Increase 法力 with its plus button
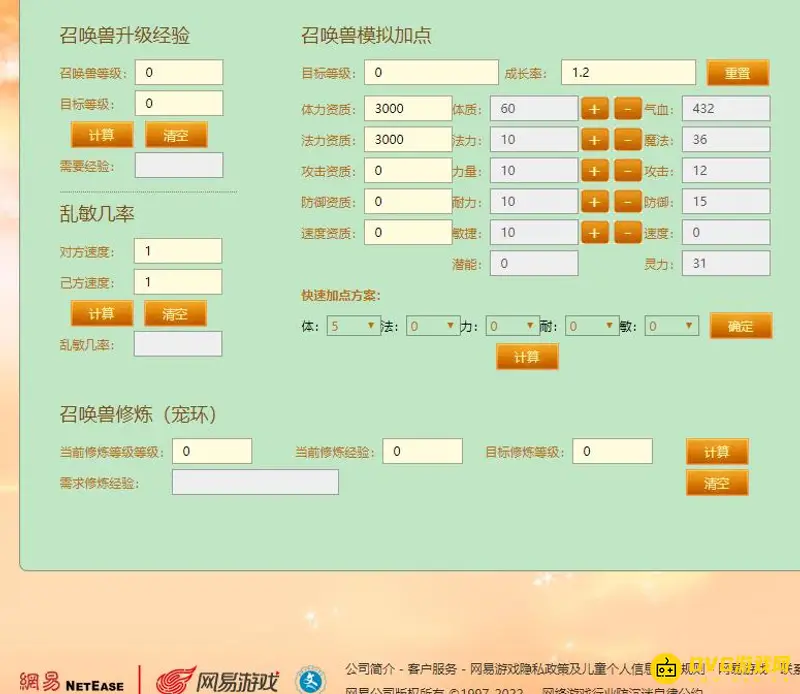The width and height of the screenshot is (800, 694). click(594, 140)
